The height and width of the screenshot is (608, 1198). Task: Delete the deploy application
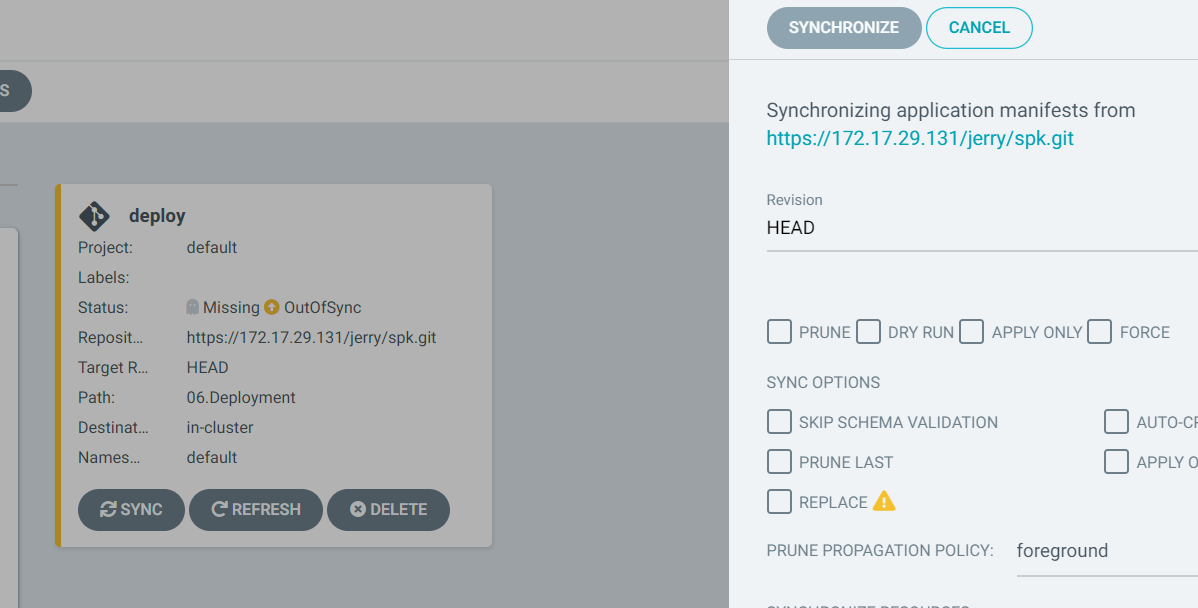point(388,509)
